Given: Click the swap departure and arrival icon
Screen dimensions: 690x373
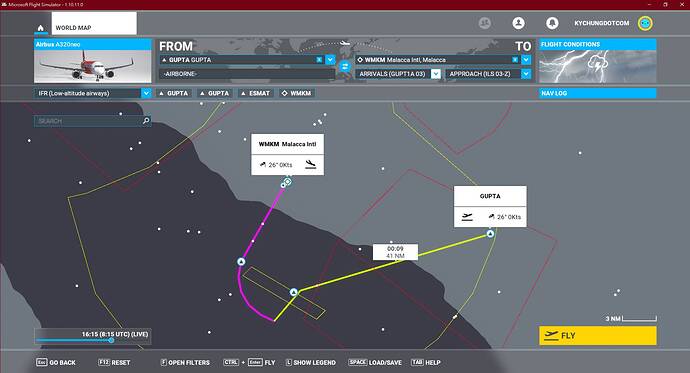Looking at the screenshot, I should pos(345,66).
